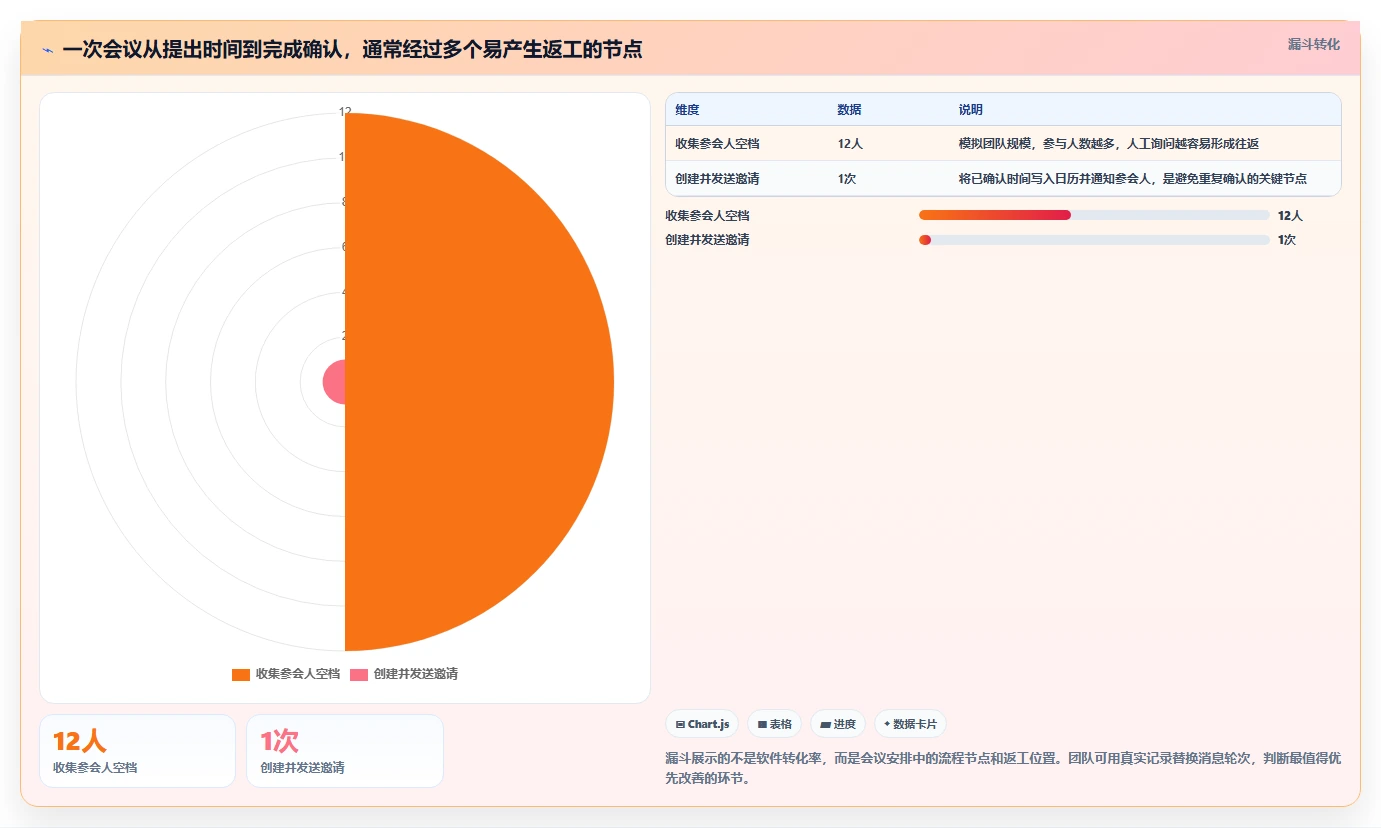Viewport: 1381px width, 828px height.
Task: Click the pink legend swatch for 创建并发送邀请
Action: pos(359,674)
